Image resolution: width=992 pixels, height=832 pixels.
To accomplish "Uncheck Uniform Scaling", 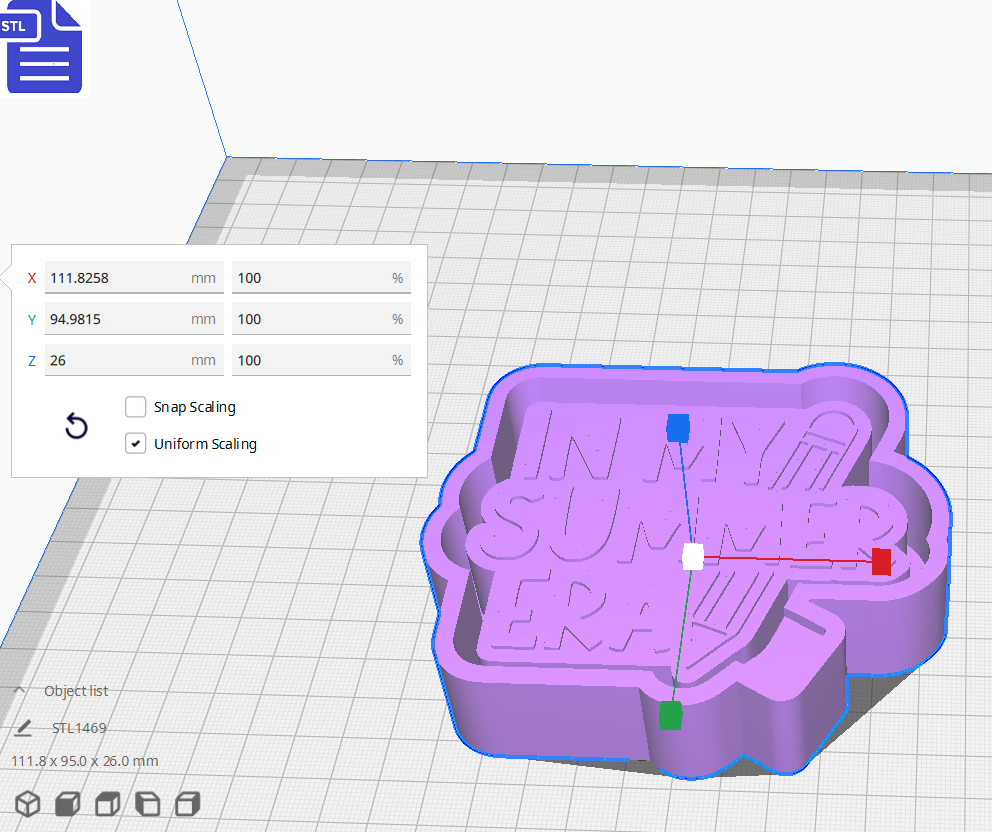I will tap(135, 443).
